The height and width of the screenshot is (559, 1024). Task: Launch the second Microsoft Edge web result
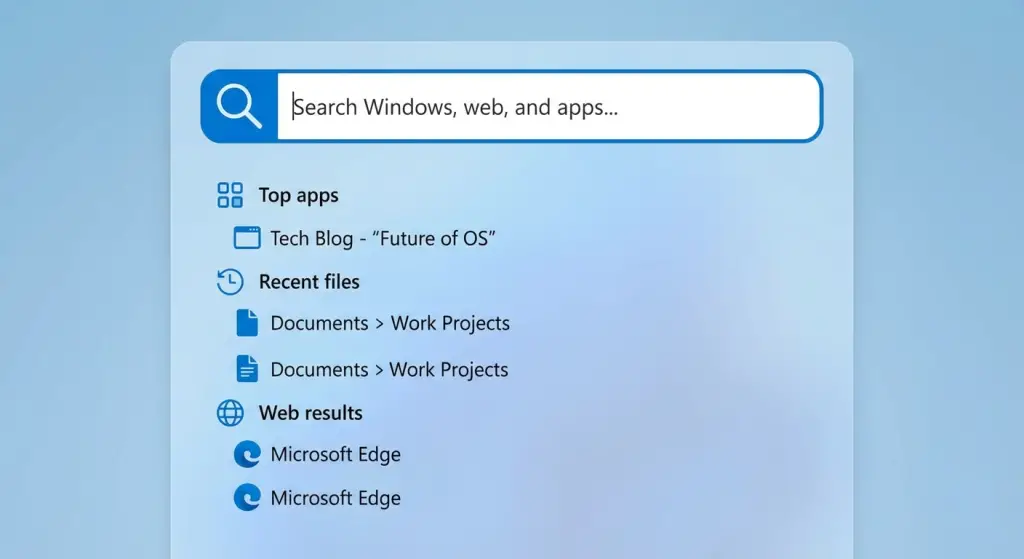pos(335,497)
